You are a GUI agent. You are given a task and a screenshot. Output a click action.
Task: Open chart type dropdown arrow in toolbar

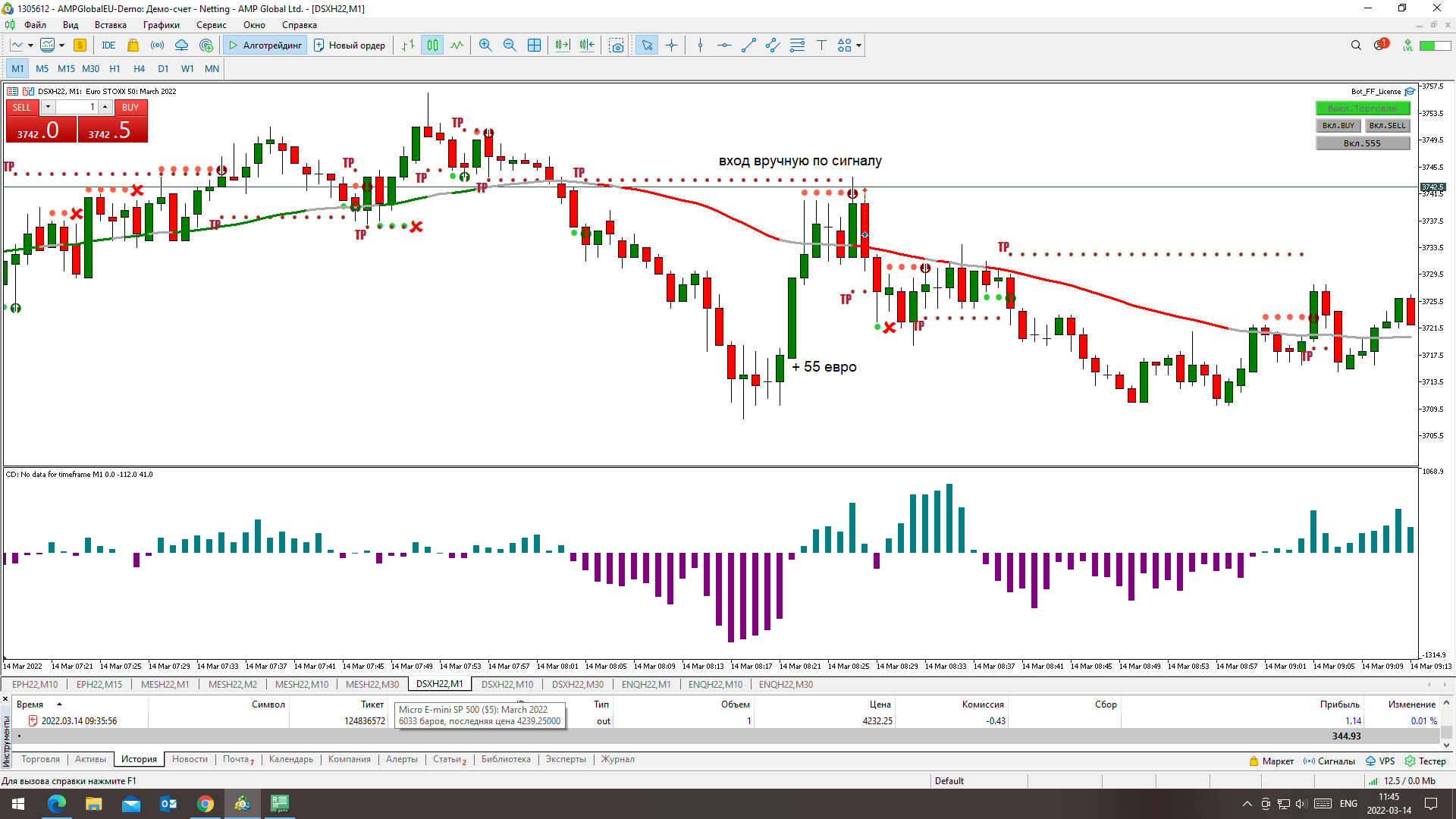coord(30,45)
